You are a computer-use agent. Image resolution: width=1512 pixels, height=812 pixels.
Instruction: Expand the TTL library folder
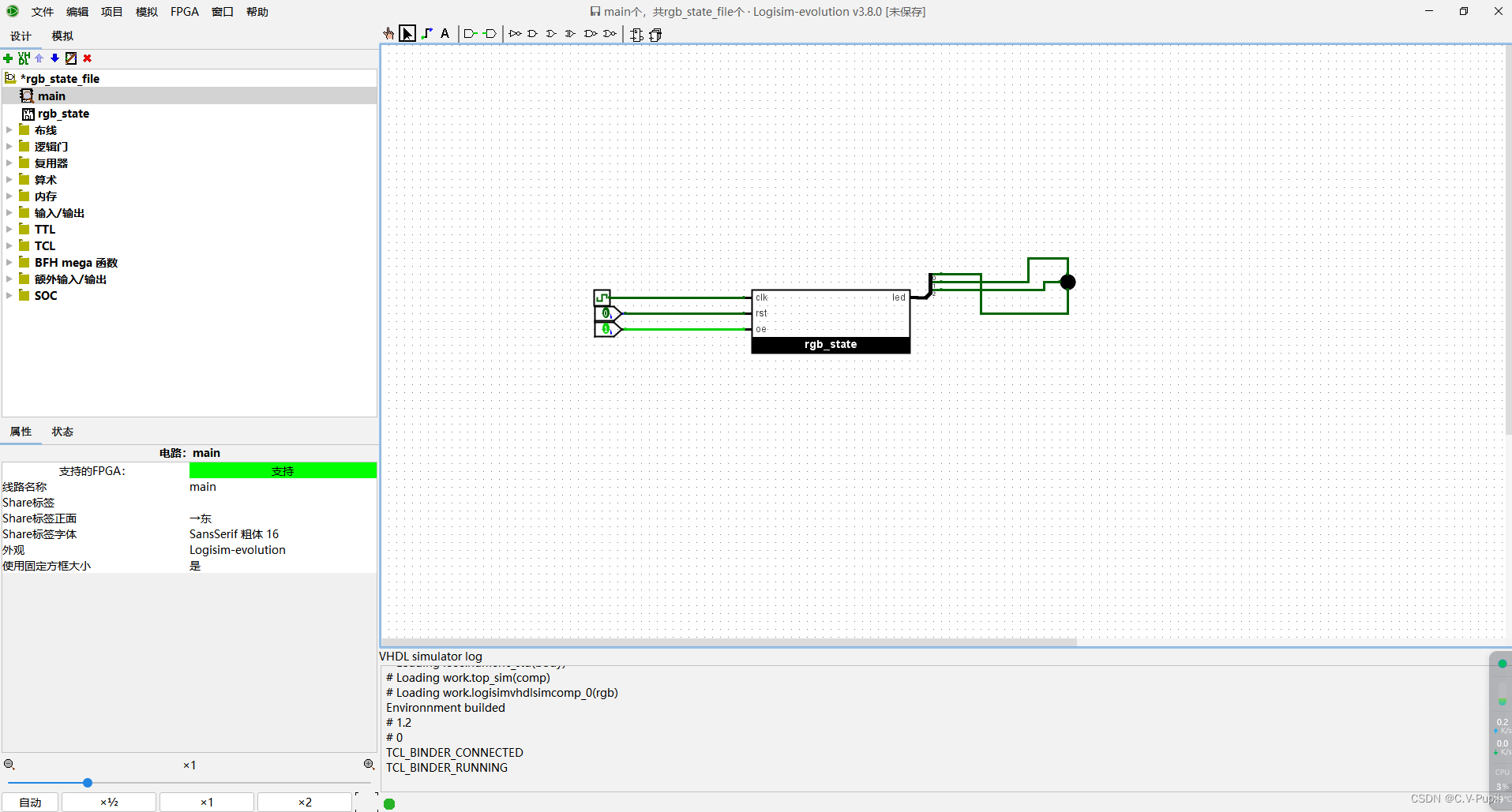click(x=9, y=230)
